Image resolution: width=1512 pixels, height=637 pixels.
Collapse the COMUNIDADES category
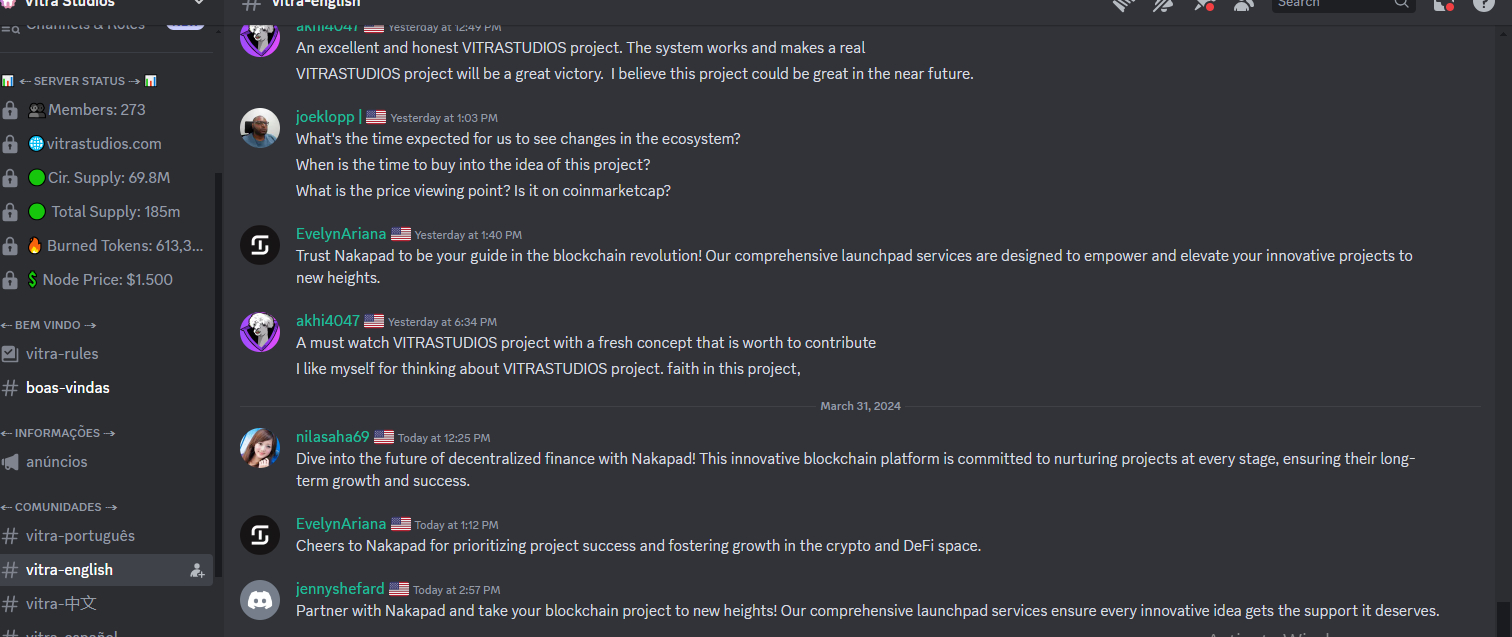pyautogui.click(x=60, y=507)
